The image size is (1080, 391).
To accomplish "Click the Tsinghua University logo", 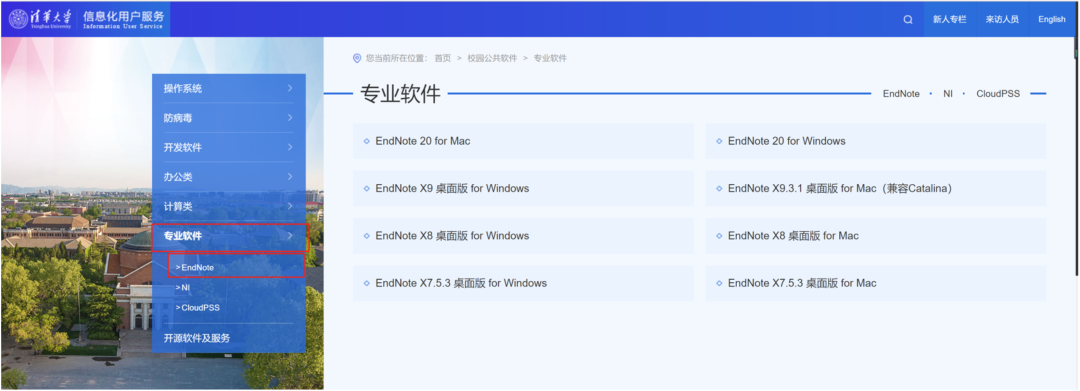I will pos(40,19).
